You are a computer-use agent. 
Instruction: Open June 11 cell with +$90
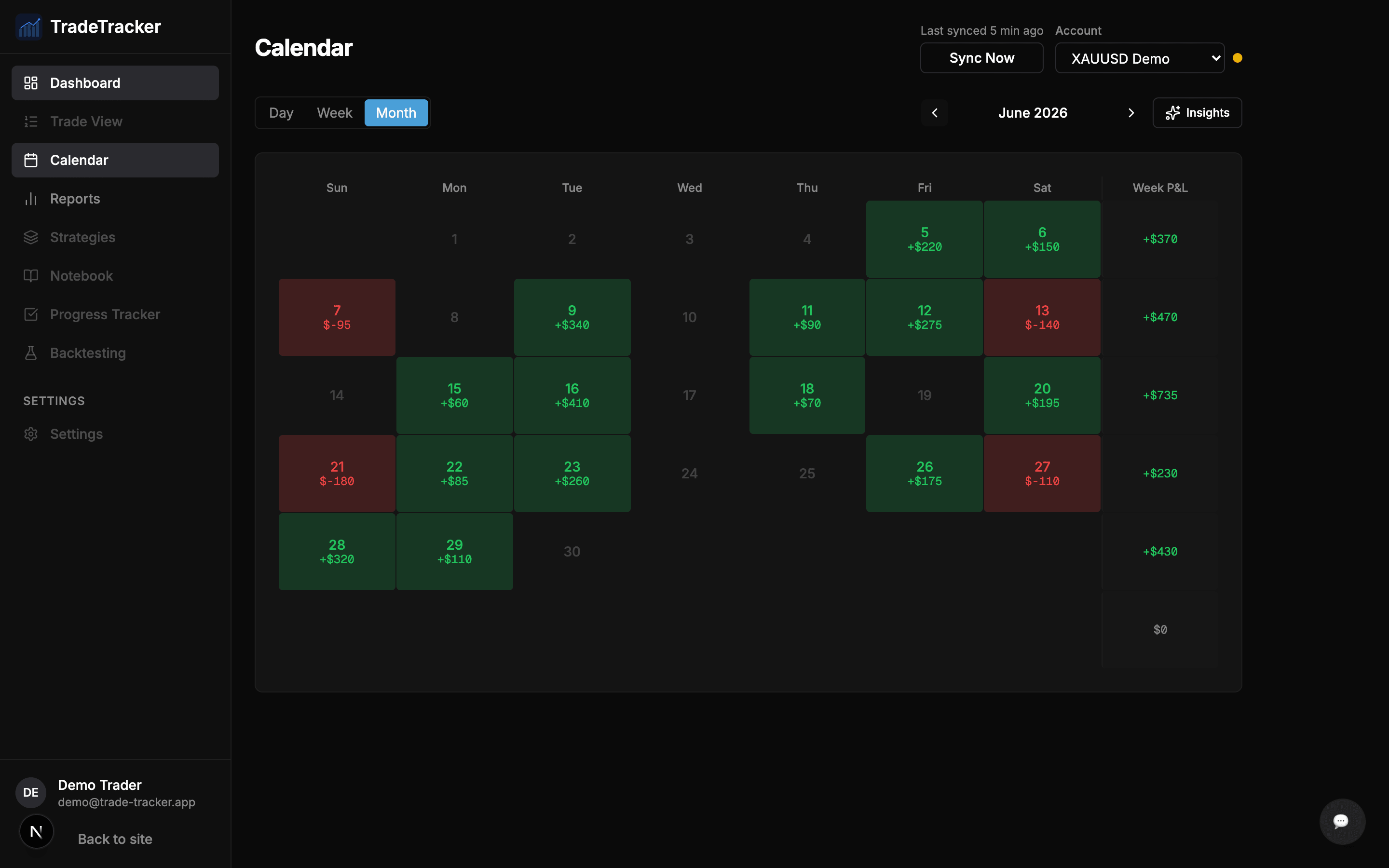point(807,317)
